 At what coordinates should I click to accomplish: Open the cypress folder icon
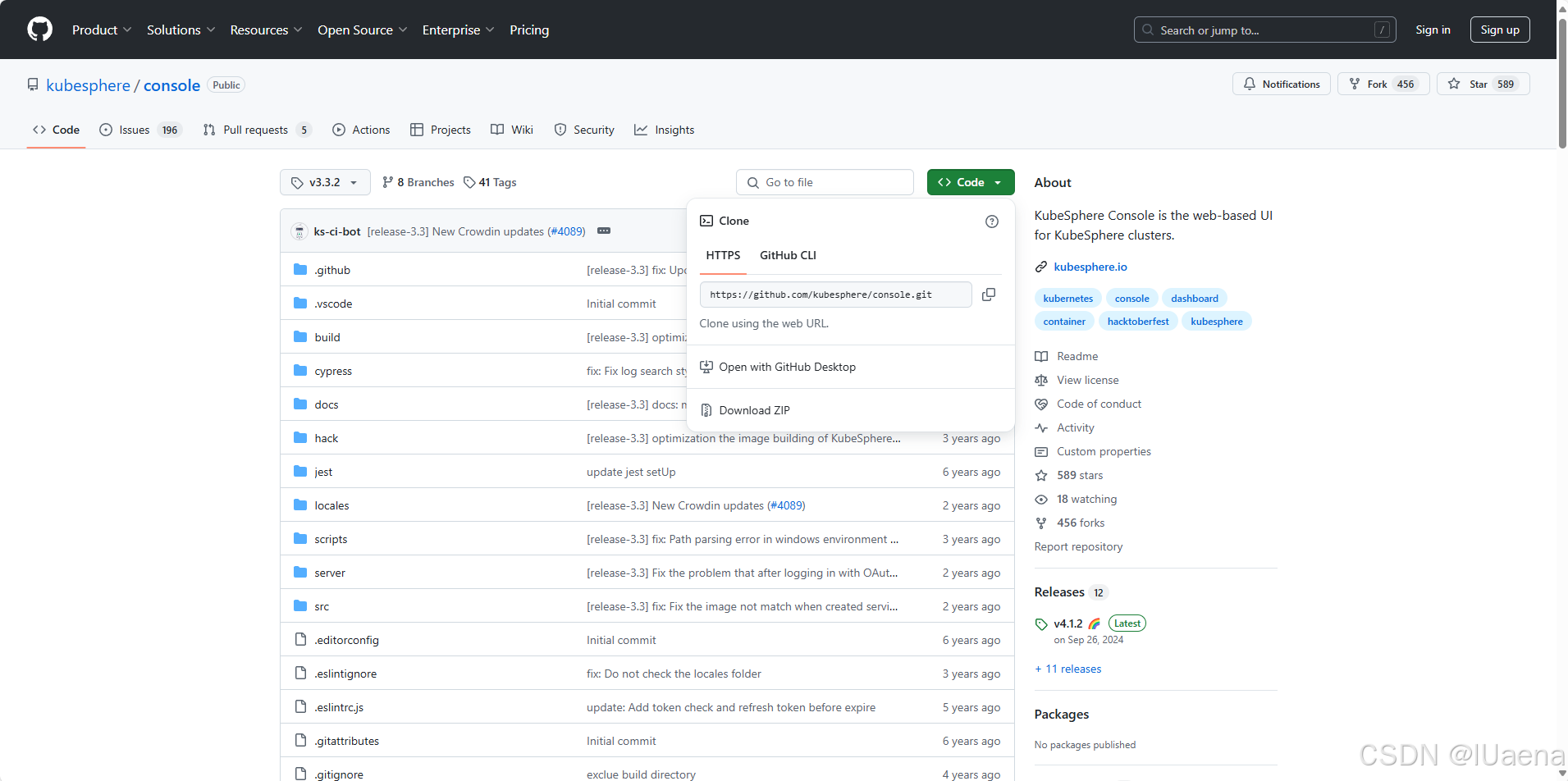300,371
